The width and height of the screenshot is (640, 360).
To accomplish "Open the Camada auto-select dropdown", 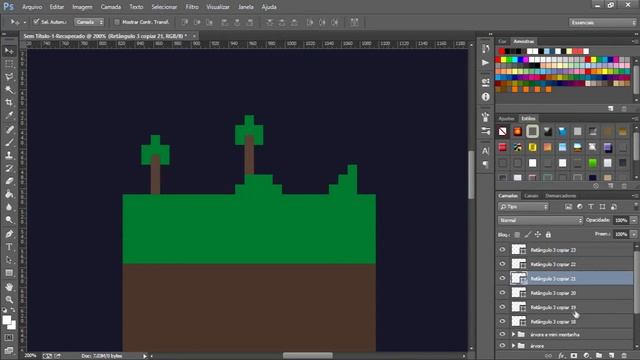I will [89, 22].
